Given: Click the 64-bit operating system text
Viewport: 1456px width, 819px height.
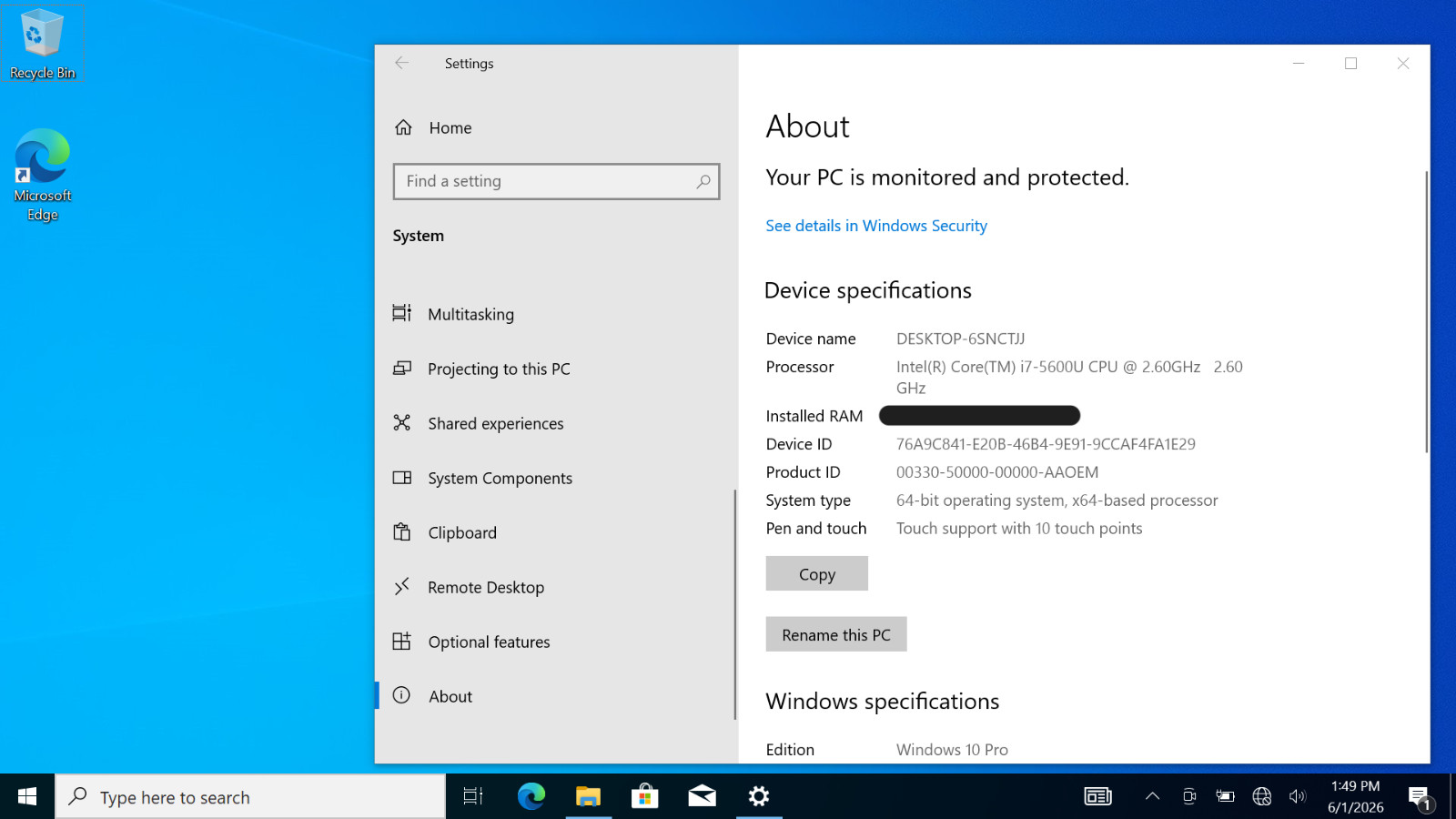Looking at the screenshot, I should pyautogui.click(x=1057, y=500).
